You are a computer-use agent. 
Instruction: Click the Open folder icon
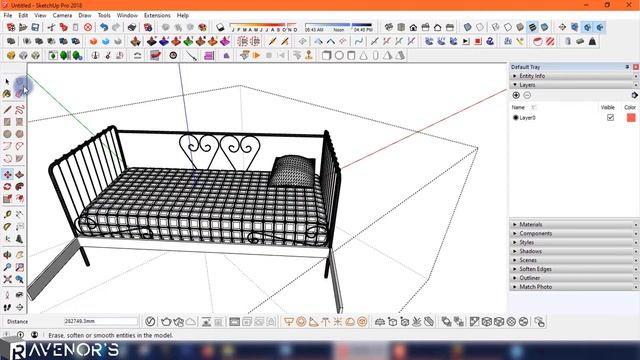tap(23, 27)
